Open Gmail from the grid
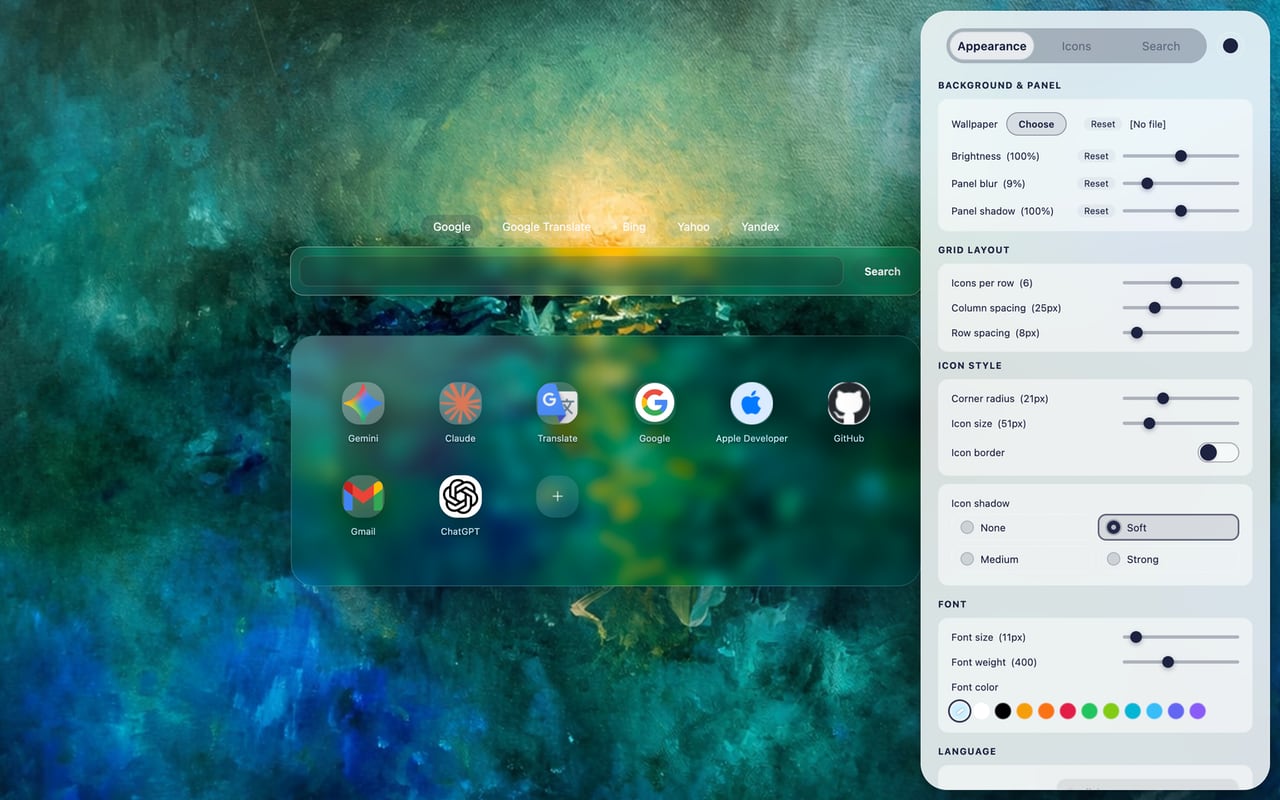The width and height of the screenshot is (1280, 800). click(362, 497)
